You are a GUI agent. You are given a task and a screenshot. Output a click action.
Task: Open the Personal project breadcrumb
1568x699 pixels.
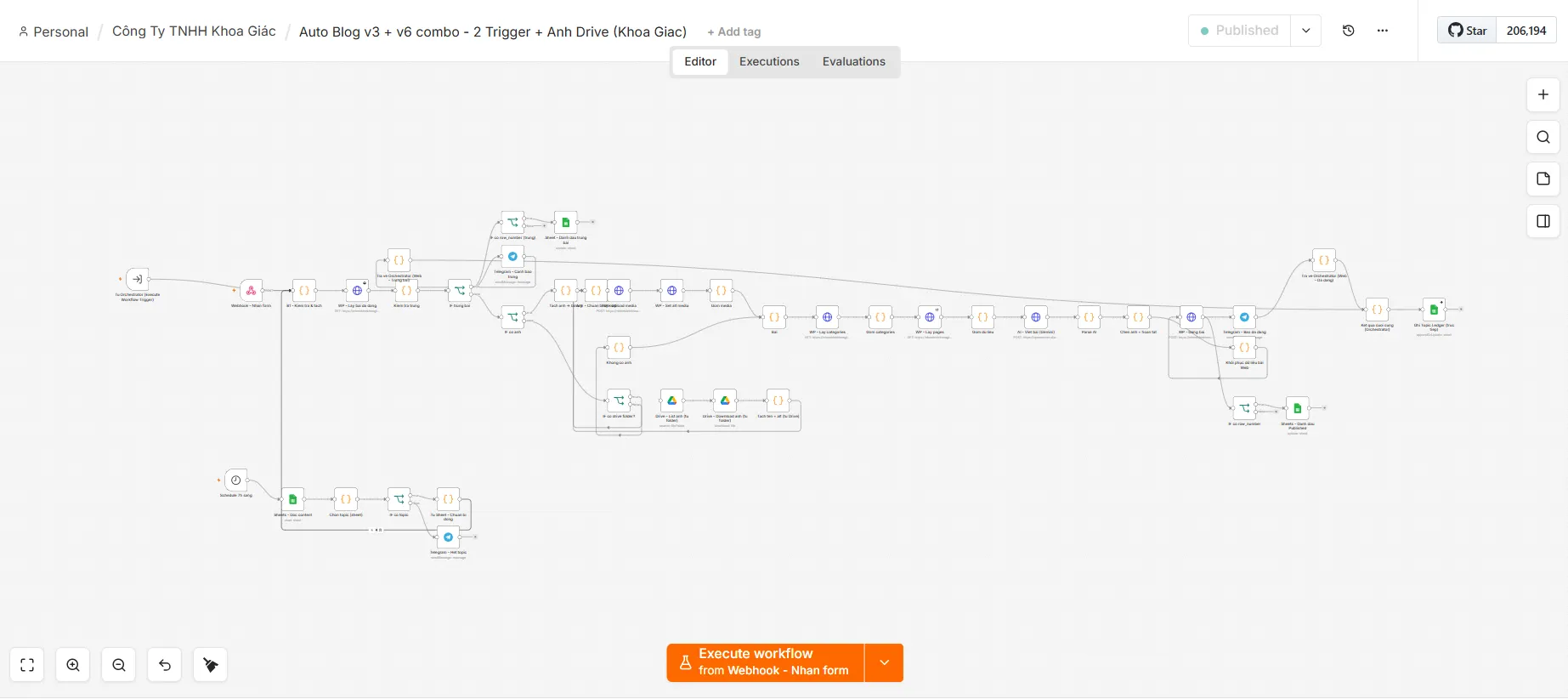54,31
